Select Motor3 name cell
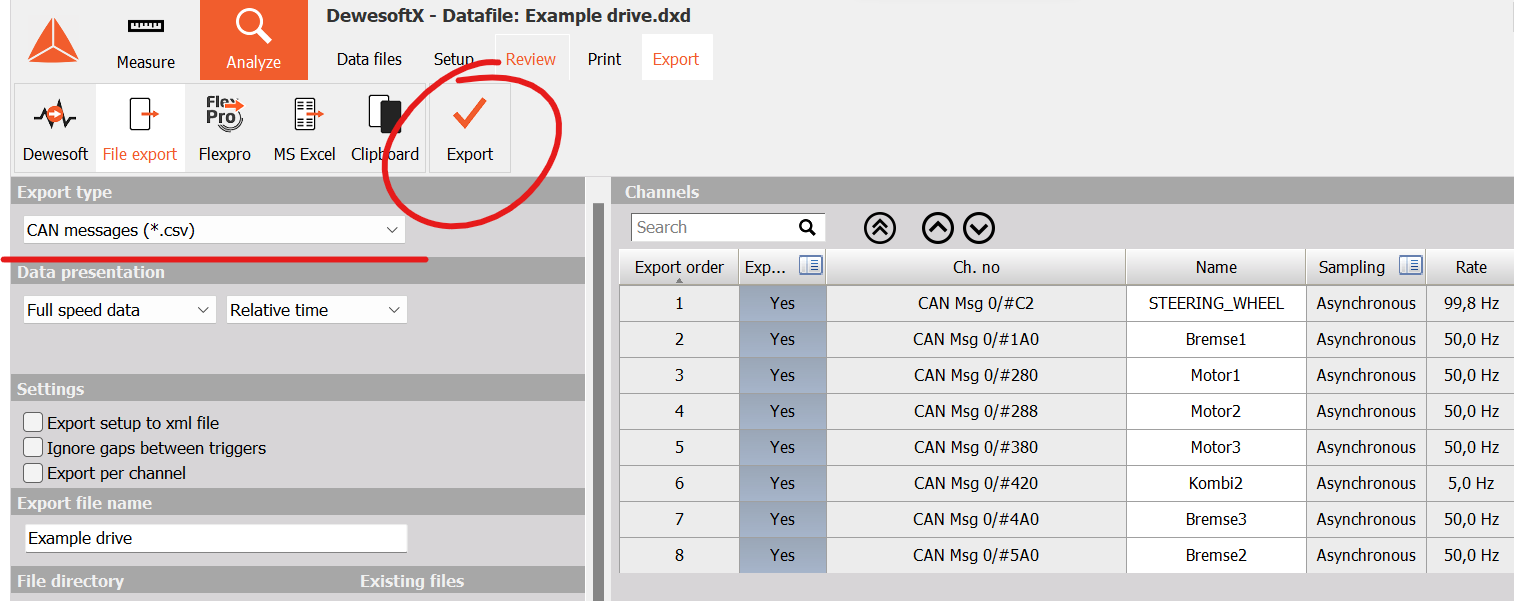The image size is (1514, 601). coord(1216,447)
